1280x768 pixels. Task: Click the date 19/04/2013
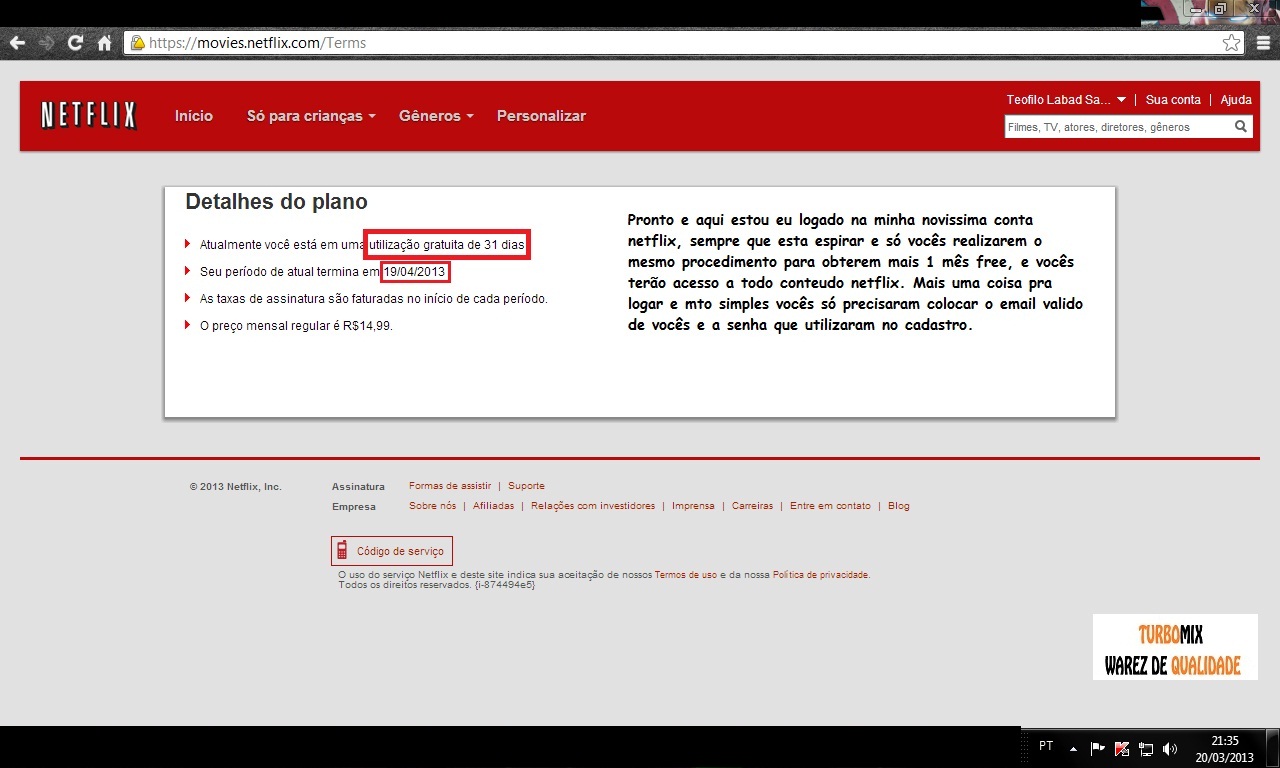[x=415, y=272]
